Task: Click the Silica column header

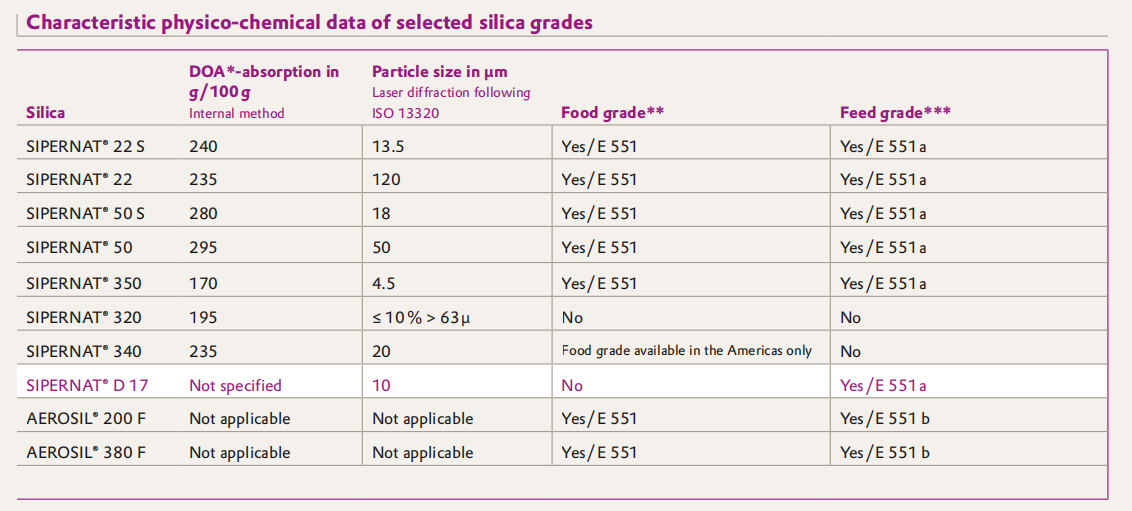Action: coord(45,113)
